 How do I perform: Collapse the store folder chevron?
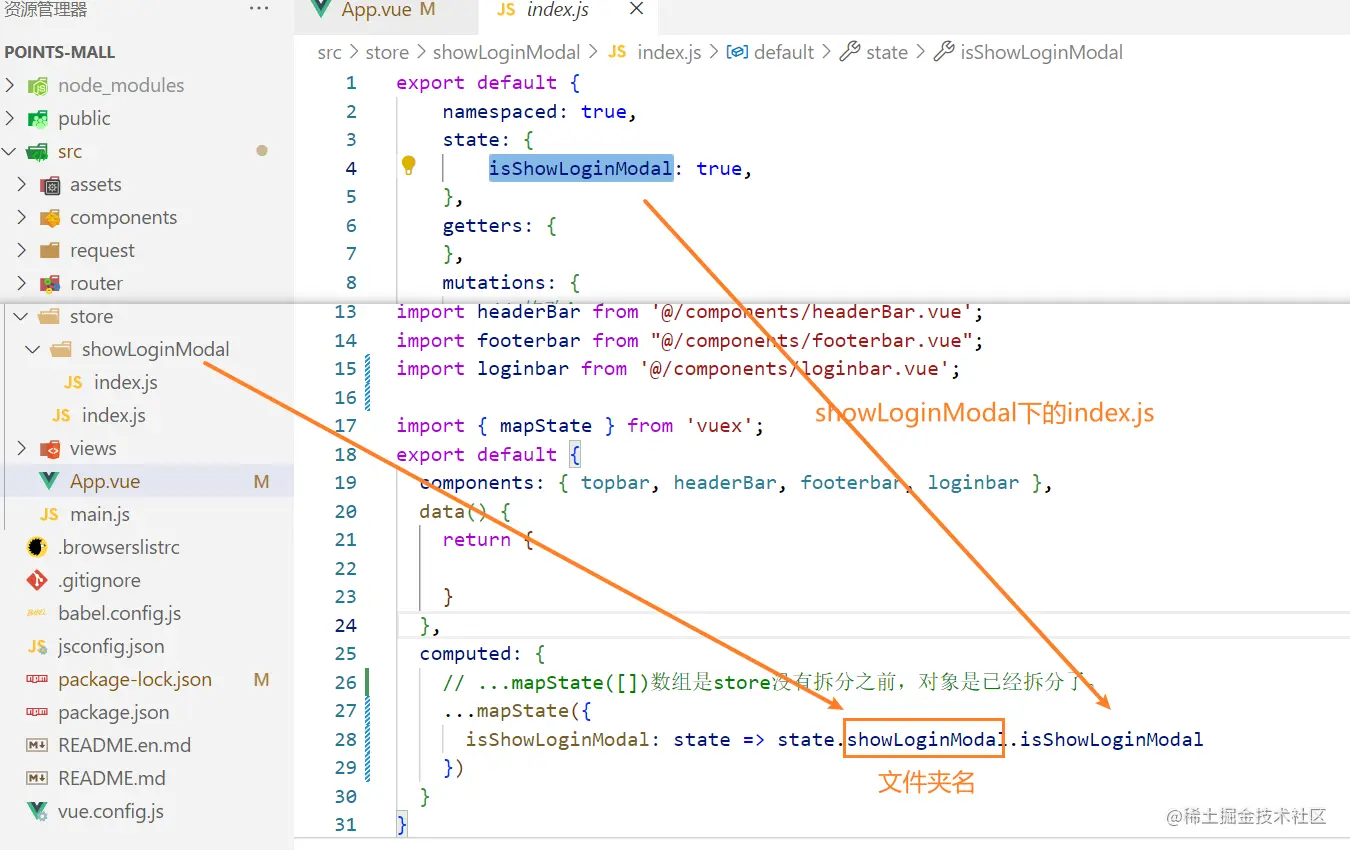(22, 317)
